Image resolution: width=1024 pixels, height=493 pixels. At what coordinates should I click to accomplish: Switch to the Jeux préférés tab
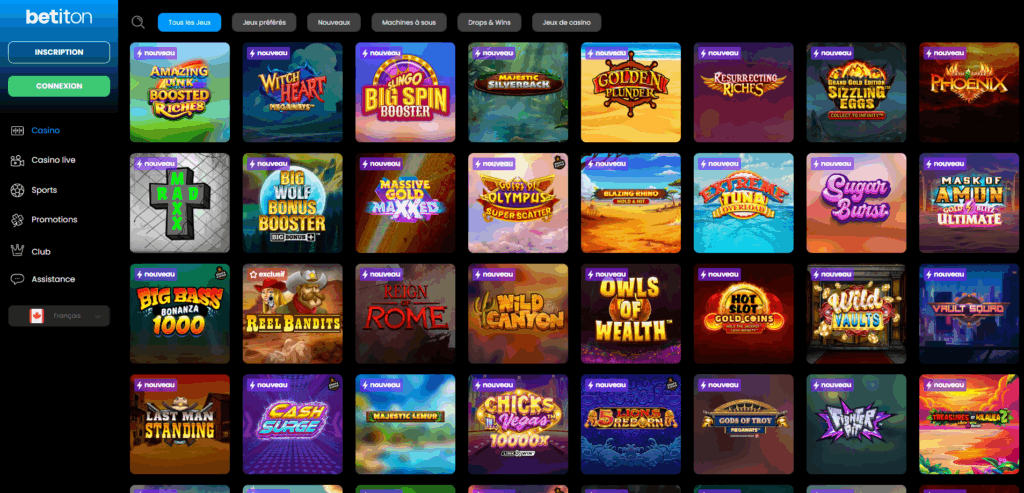pyautogui.click(x=264, y=22)
